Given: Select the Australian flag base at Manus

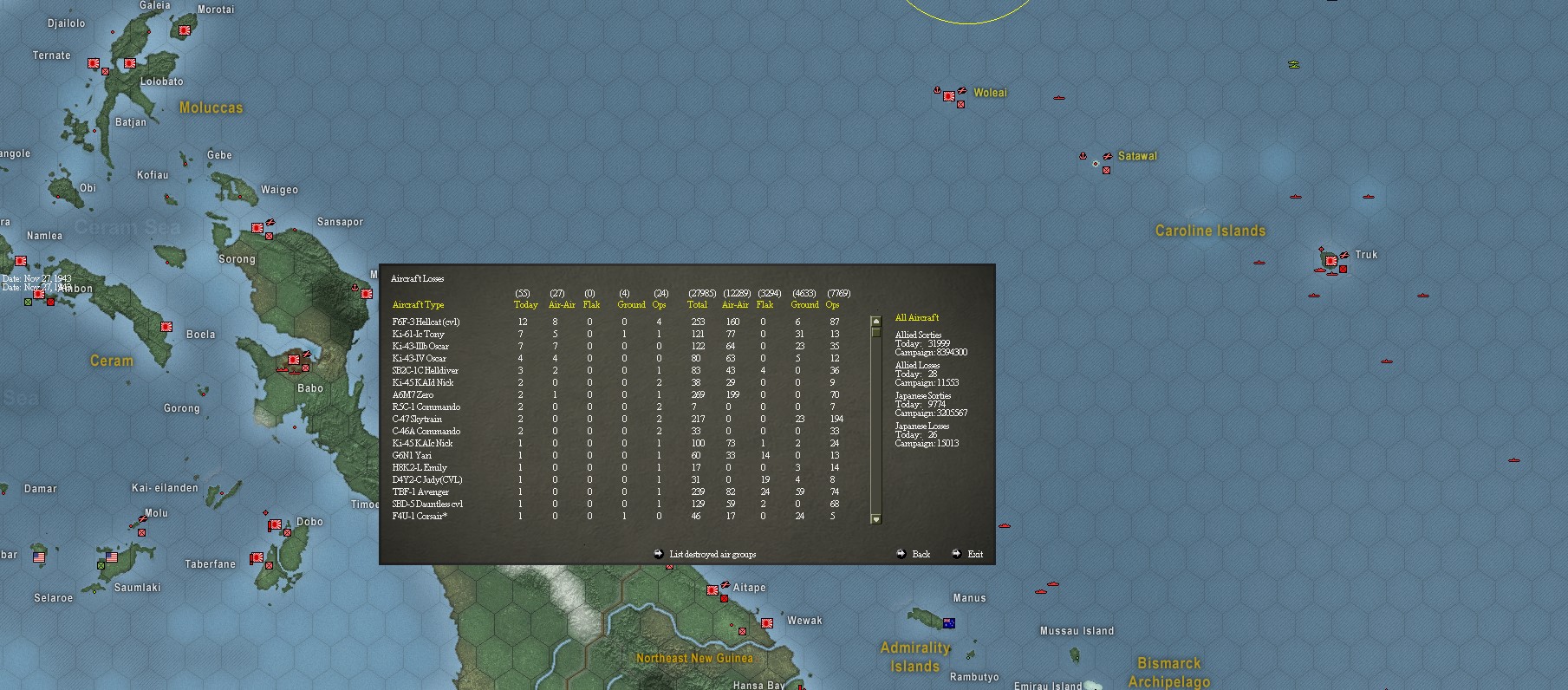Looking at the screenshot, I should tap(948, 622).
